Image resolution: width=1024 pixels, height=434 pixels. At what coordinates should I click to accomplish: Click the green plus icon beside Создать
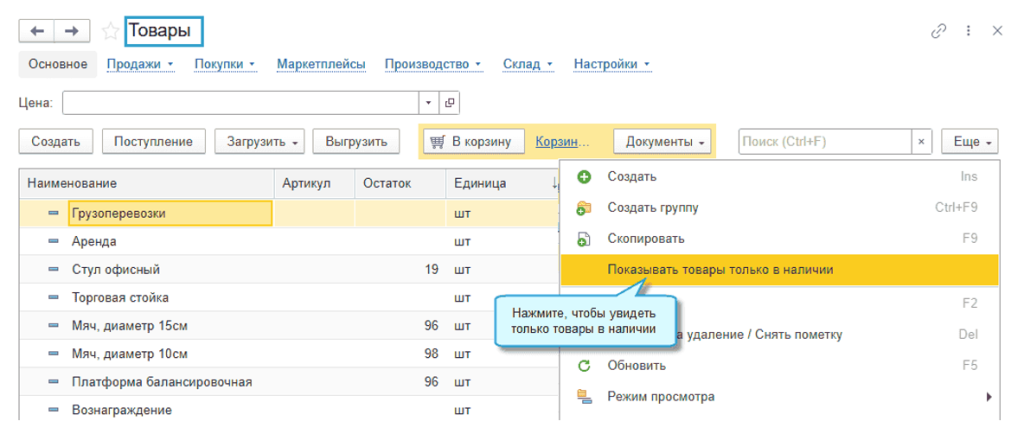(584, 177)
